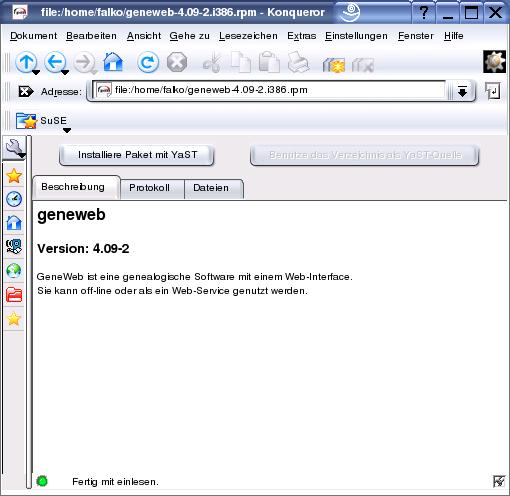Image resolution: width=510 pixels, height=496 pixels.
Task: Click the green status indicator light
Action: tap(42, 481)
